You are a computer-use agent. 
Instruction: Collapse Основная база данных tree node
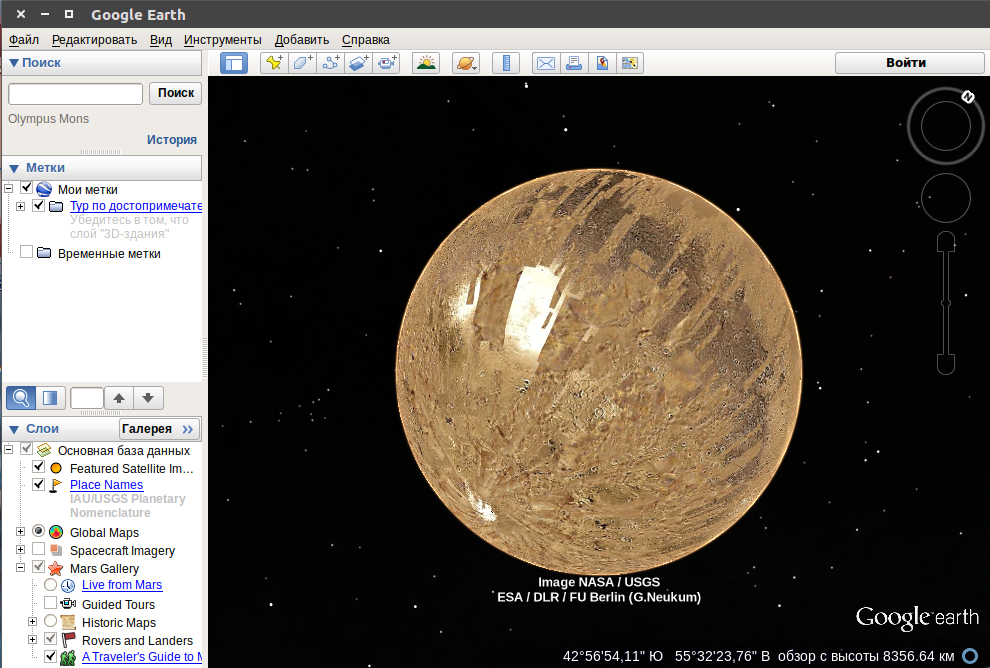click(x=8, y=450)
